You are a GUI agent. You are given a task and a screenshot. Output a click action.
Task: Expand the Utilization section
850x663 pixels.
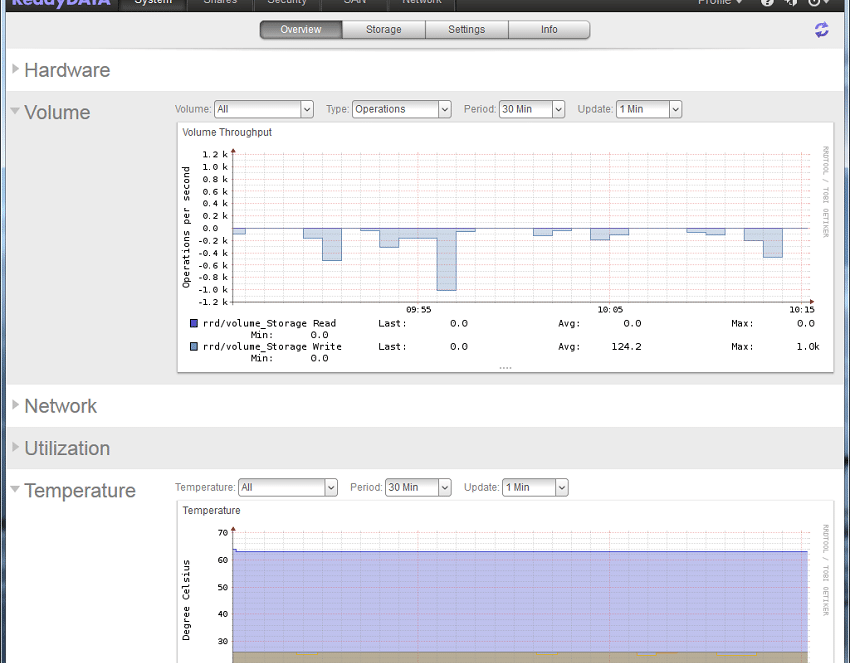(x=16, y=447)
